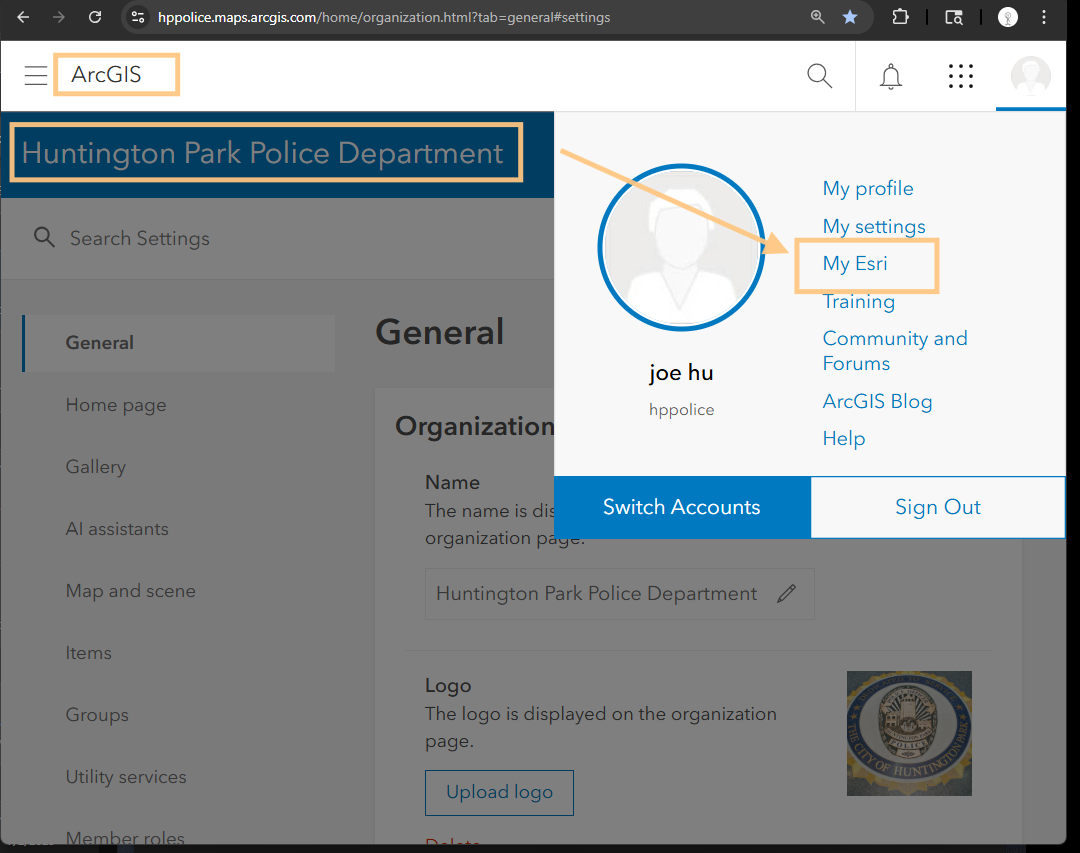Open Chrome three-dot menu
Screen dimensions: 1080x853
[1045, 17]
